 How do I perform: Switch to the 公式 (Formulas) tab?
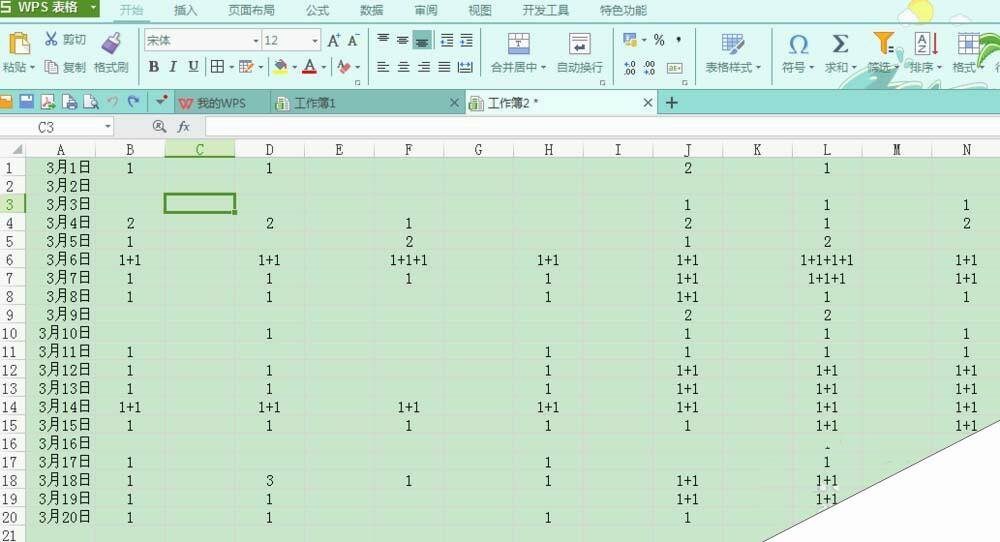pos(317,10)
